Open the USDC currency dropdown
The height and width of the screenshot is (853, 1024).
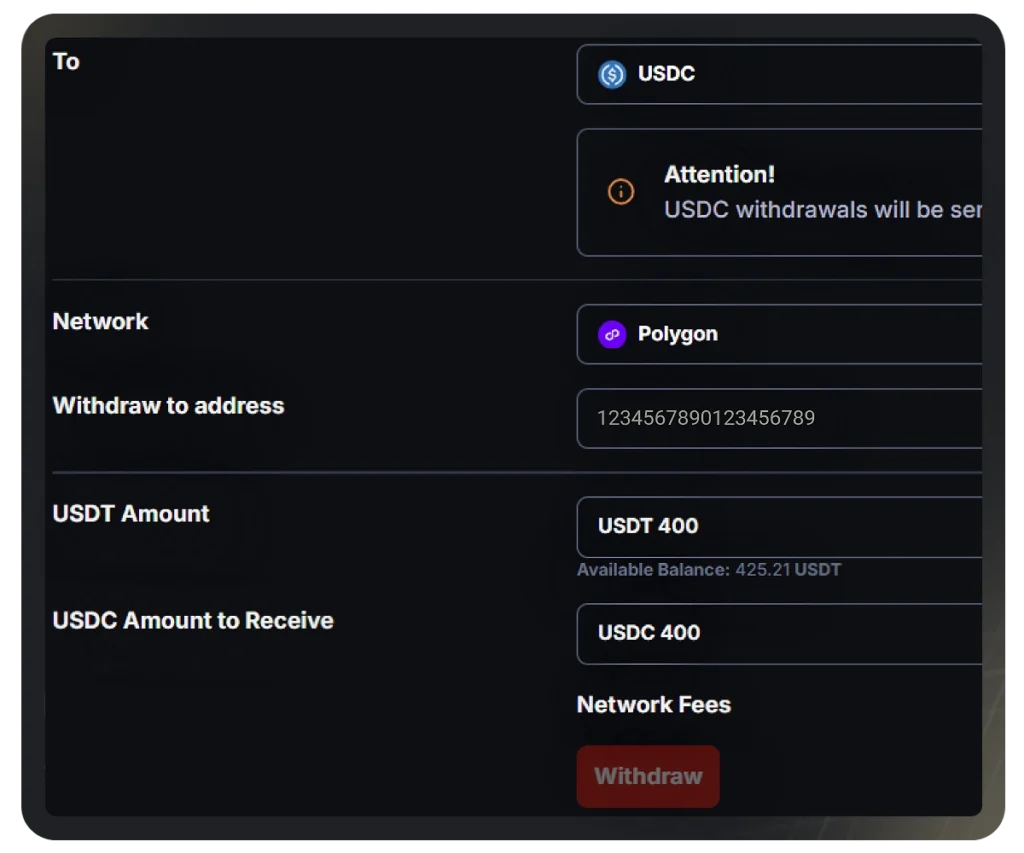(779, 74)
